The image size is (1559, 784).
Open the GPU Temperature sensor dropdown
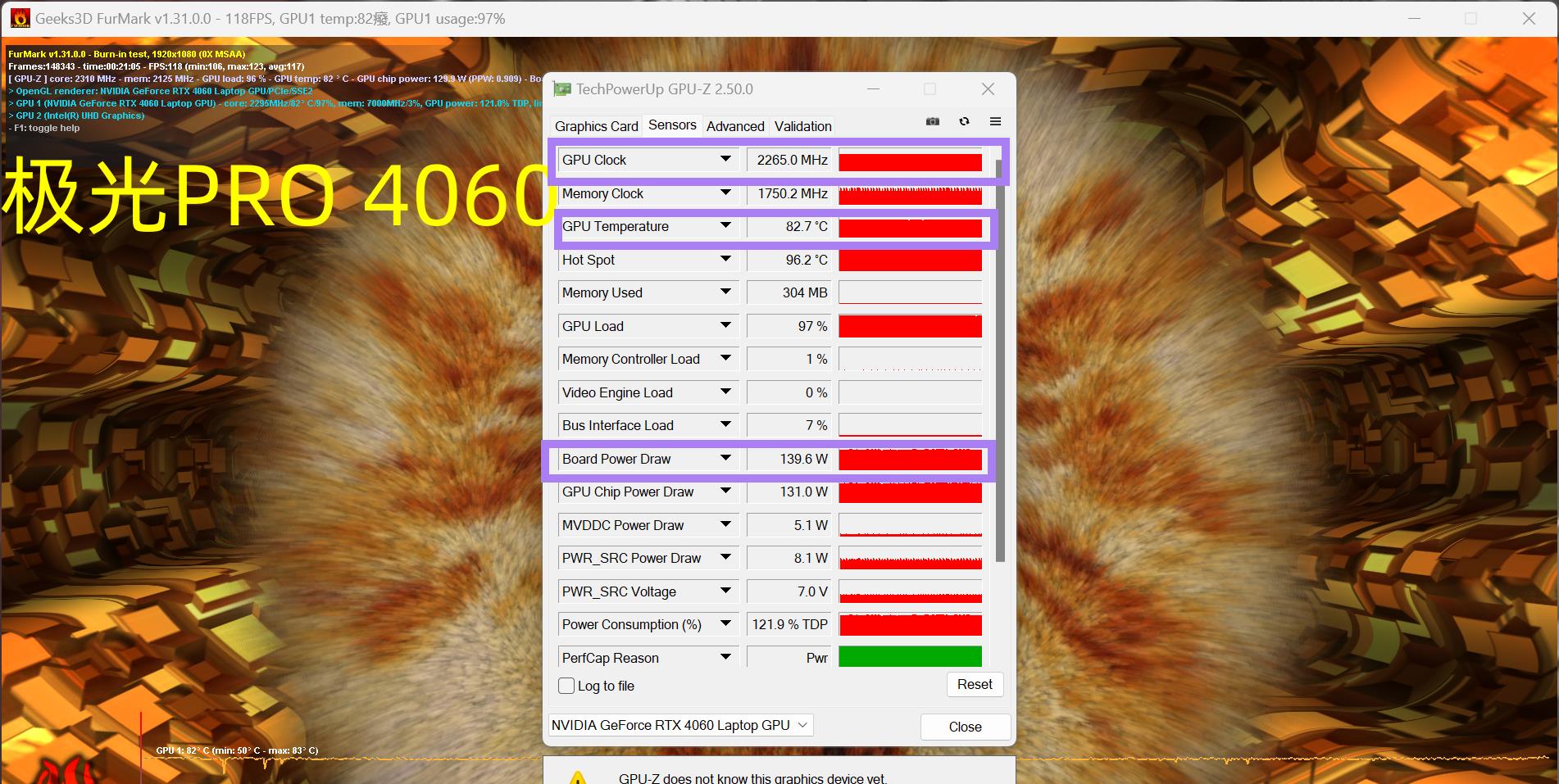[725, 226]
